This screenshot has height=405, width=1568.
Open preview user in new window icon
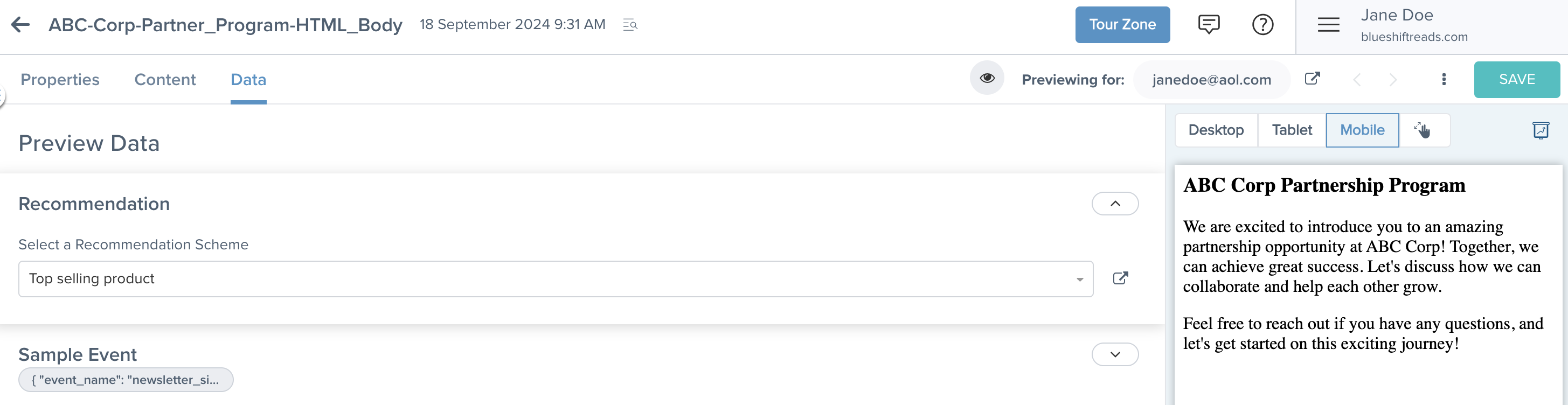tap(1313, 79)
